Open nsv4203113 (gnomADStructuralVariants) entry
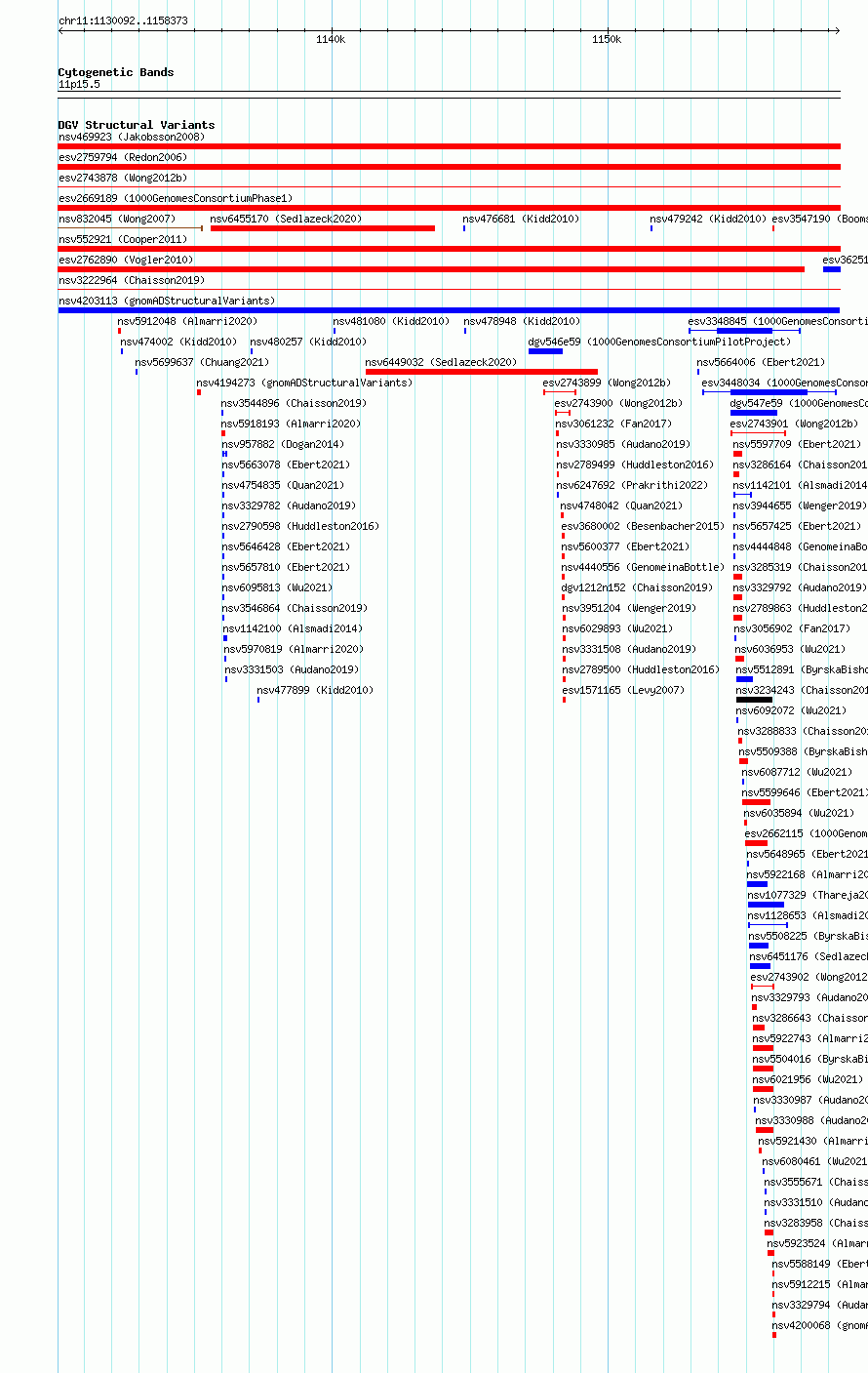868x1373 pixels. click(x=167, y=301)
